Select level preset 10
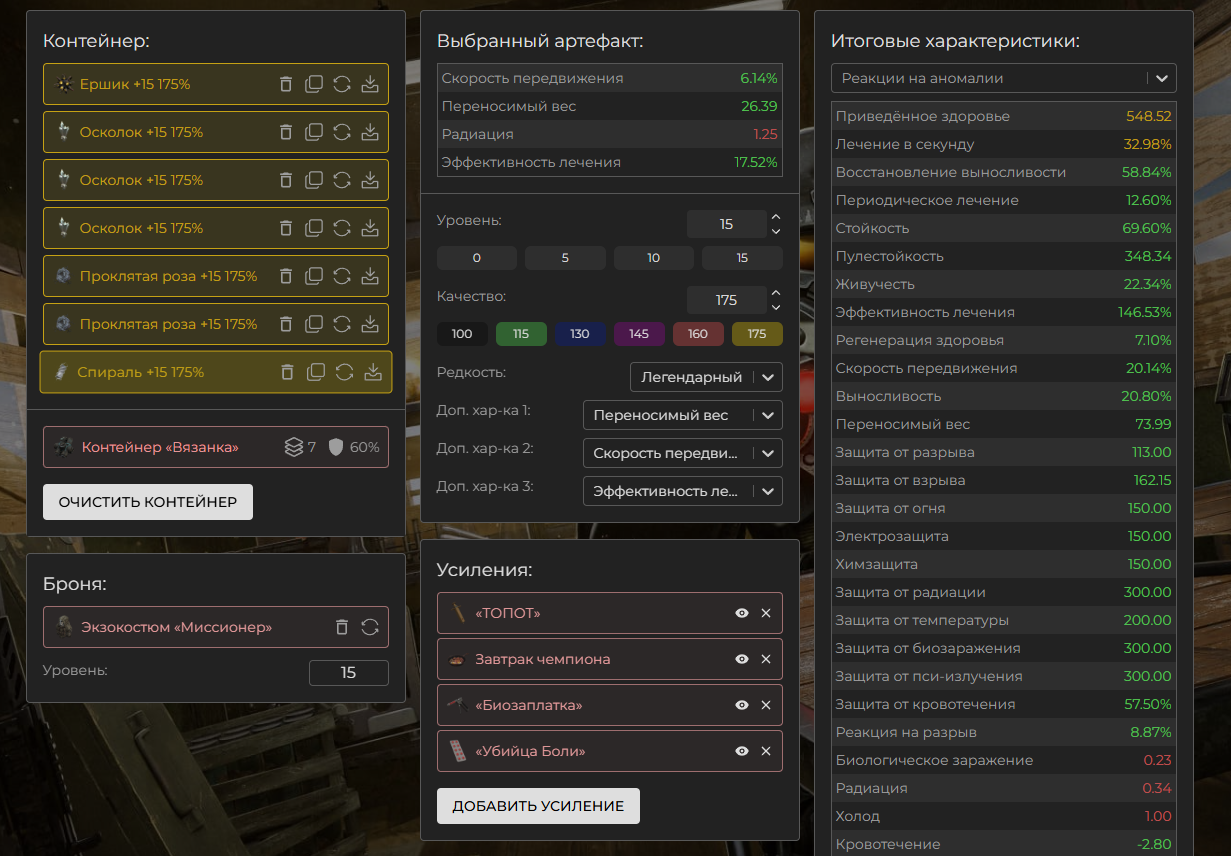1231x856 pixels. pyautogui.click(x=654, y=258)
